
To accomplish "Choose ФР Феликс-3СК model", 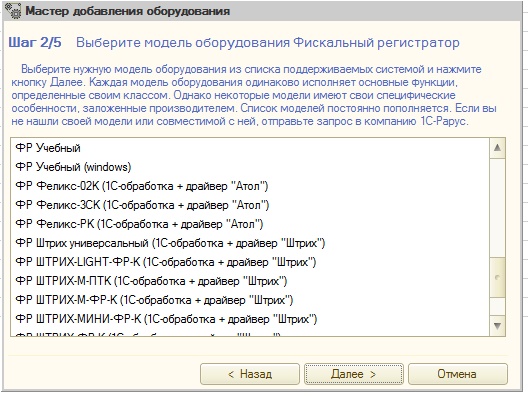I will click(x=250, y=205).
